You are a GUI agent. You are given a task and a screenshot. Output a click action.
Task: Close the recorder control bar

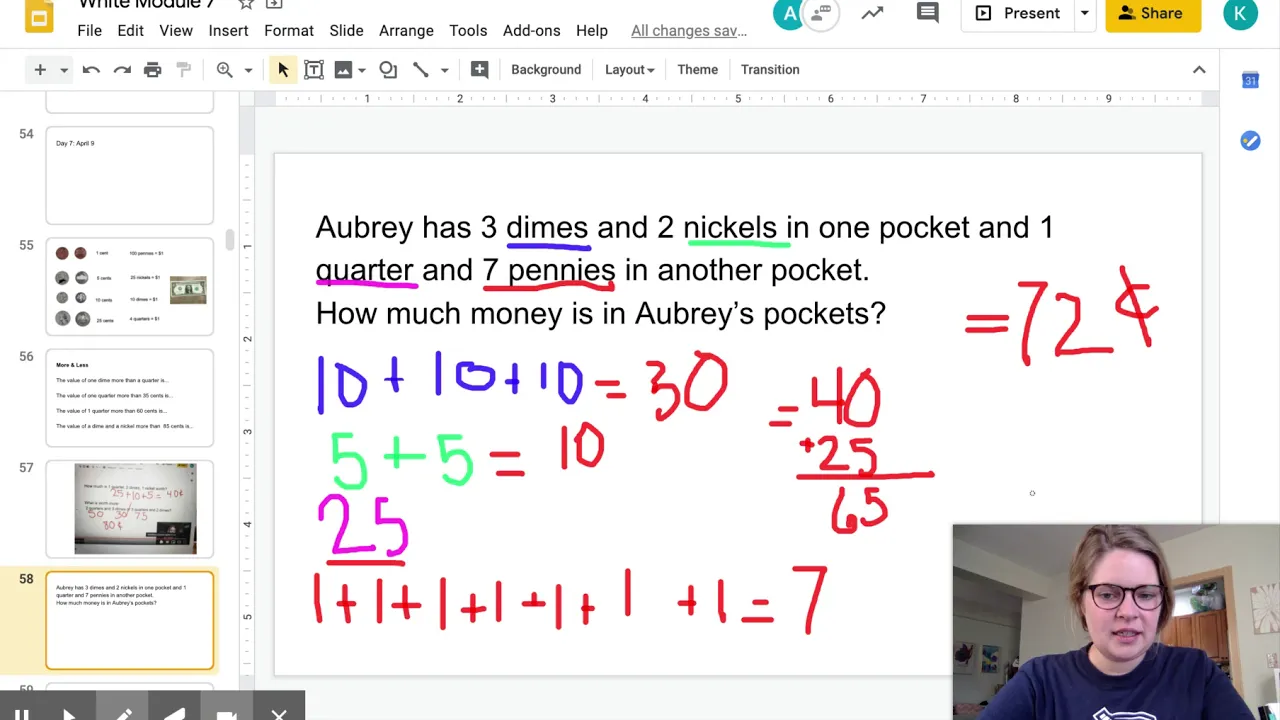[279, 713]
